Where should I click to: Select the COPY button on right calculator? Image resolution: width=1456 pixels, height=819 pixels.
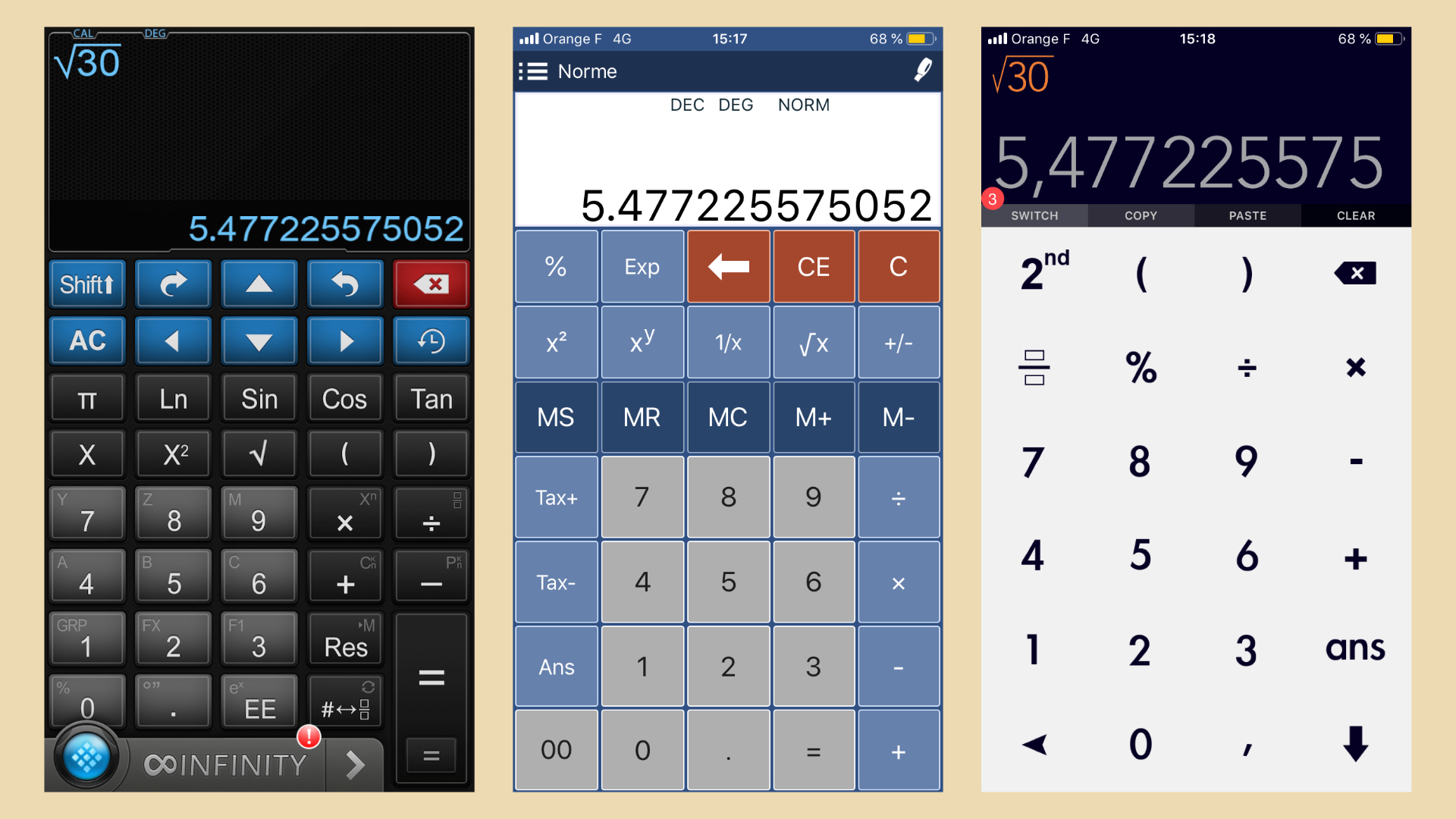(1140, 216)
